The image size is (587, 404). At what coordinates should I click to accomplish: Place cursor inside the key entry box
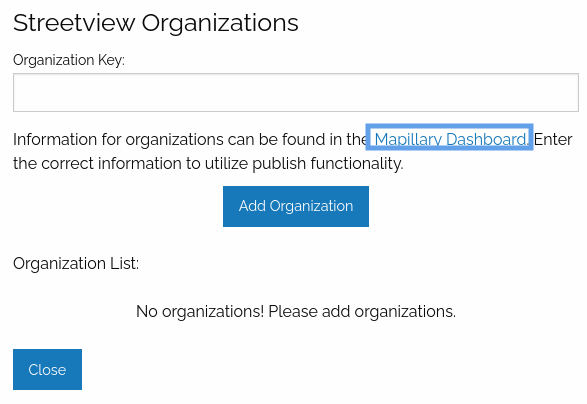tap(296, 92)
